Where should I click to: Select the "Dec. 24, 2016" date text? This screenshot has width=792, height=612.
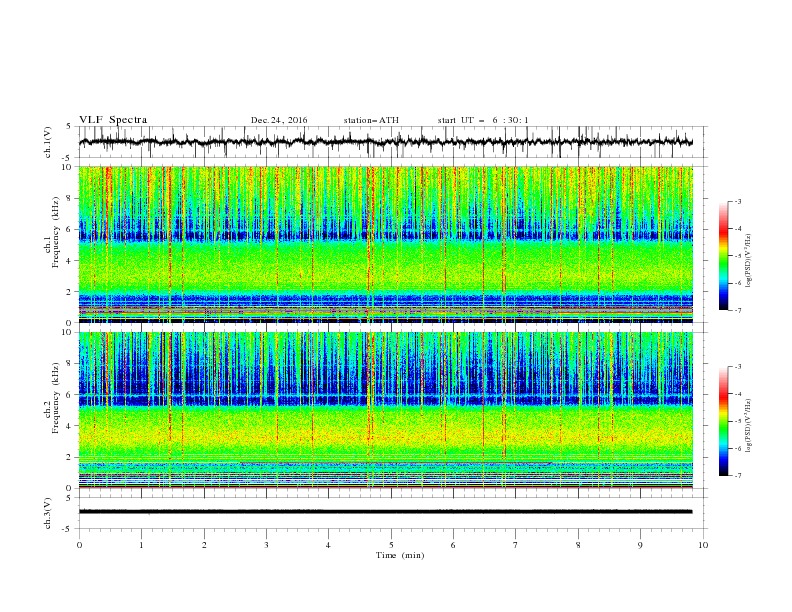coord(279,120)
